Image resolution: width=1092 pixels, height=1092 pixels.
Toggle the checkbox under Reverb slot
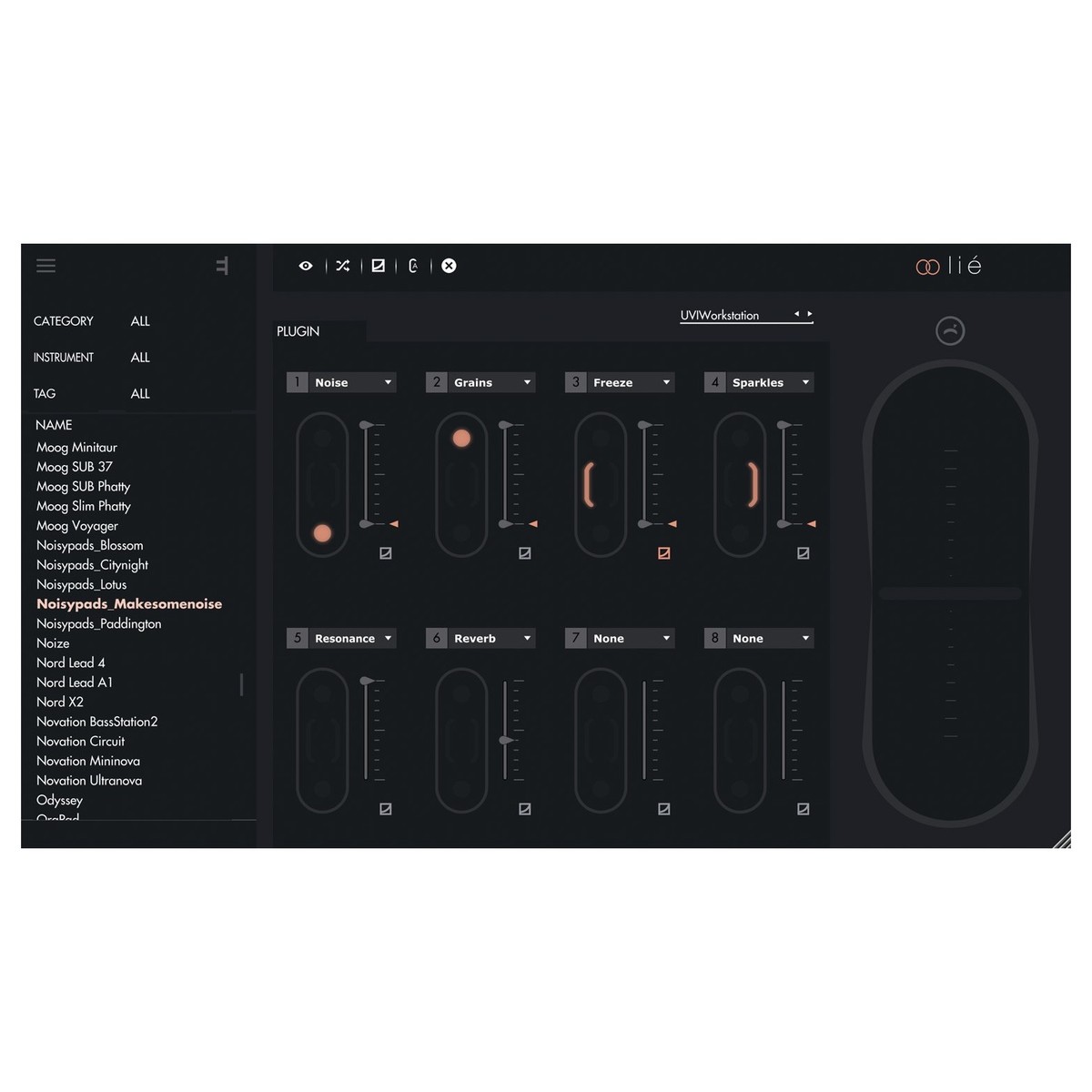point(525,809)
